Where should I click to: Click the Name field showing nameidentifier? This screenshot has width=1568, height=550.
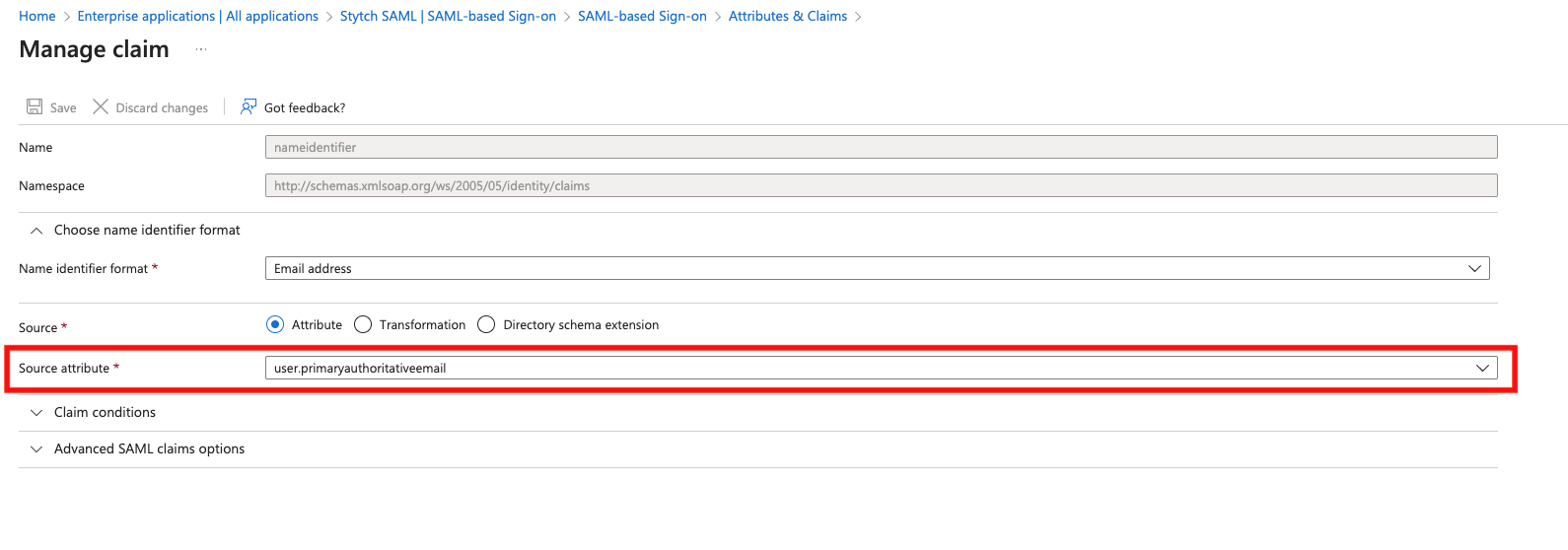click(881, 147)
